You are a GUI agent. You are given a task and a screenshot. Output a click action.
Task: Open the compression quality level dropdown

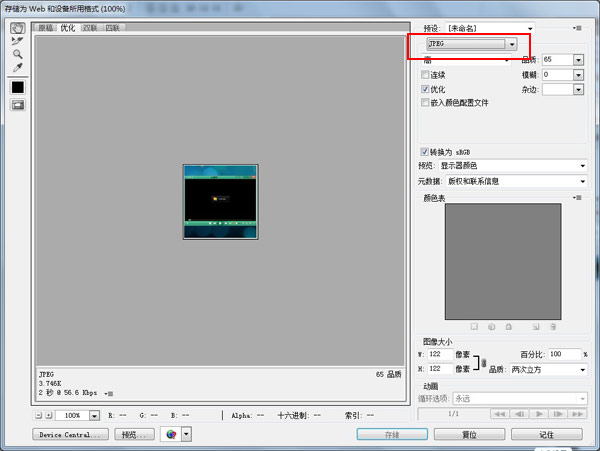pyautogui.click(x=466, y=60)
